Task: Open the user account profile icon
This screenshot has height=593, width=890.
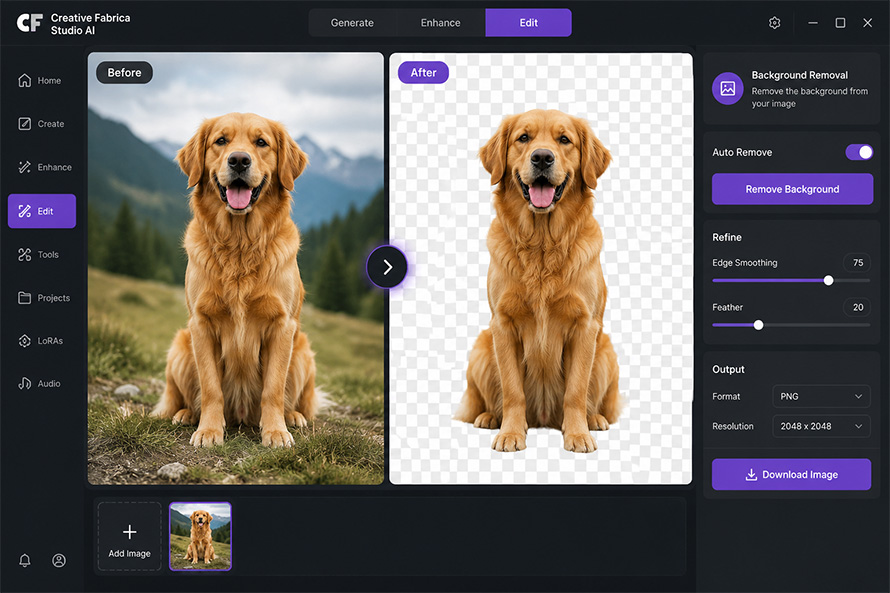Action: [59, 561]
